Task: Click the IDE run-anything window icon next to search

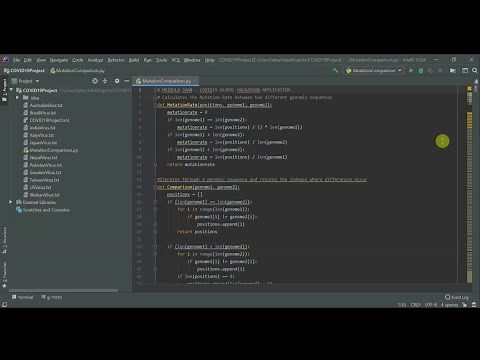Action: tap(465, 71)
